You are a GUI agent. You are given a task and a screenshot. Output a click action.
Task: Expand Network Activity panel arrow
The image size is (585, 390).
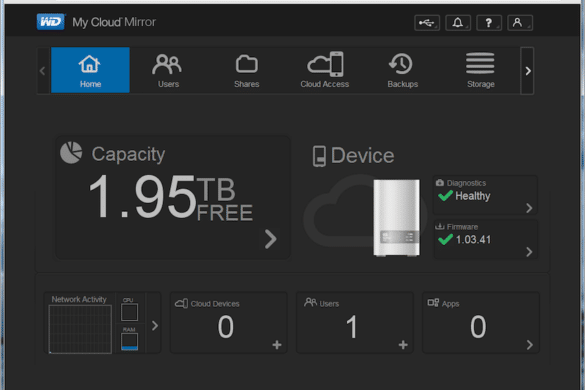155,326
